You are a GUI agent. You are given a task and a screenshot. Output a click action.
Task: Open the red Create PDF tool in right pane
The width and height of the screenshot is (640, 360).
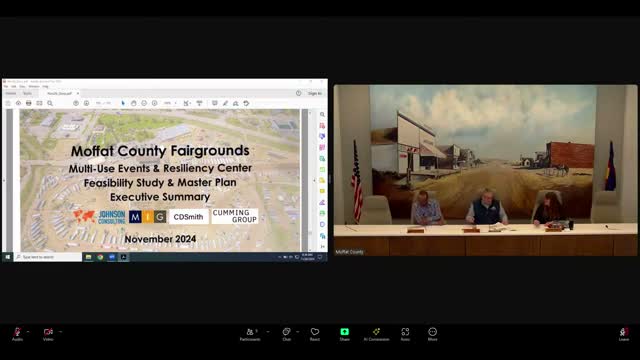pos(322,126)
